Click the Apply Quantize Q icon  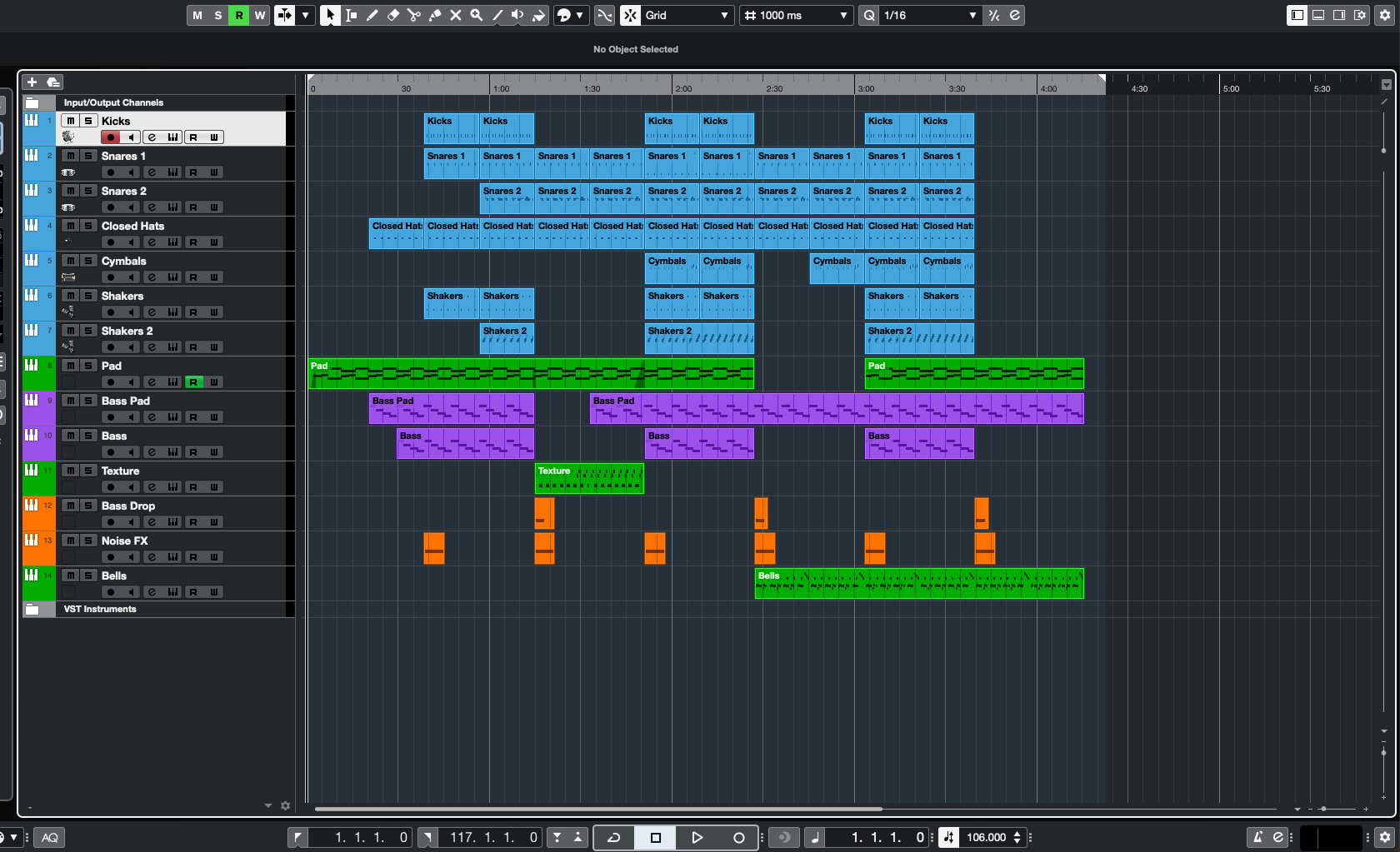tap(869, 15)
